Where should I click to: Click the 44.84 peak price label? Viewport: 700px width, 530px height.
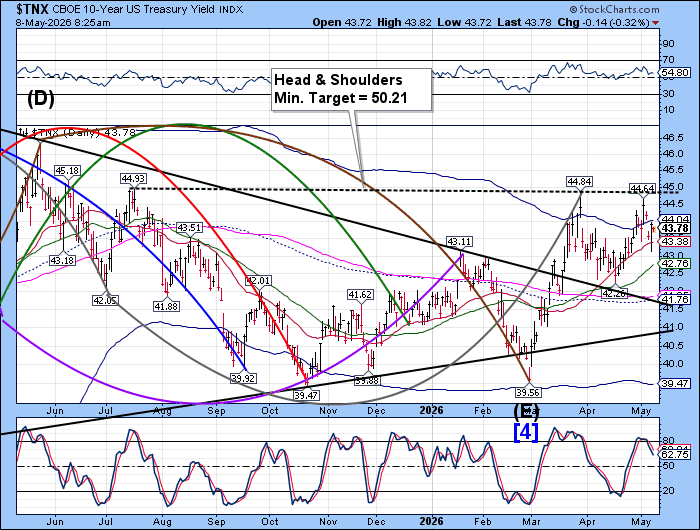(x=579, y=181)
